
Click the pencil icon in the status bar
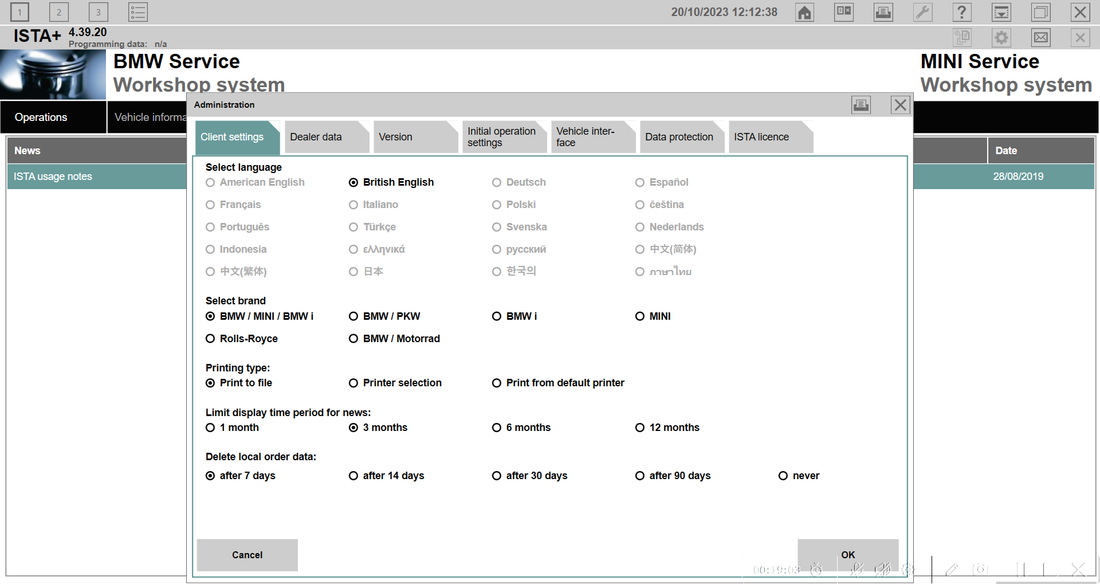coord(953,568)
